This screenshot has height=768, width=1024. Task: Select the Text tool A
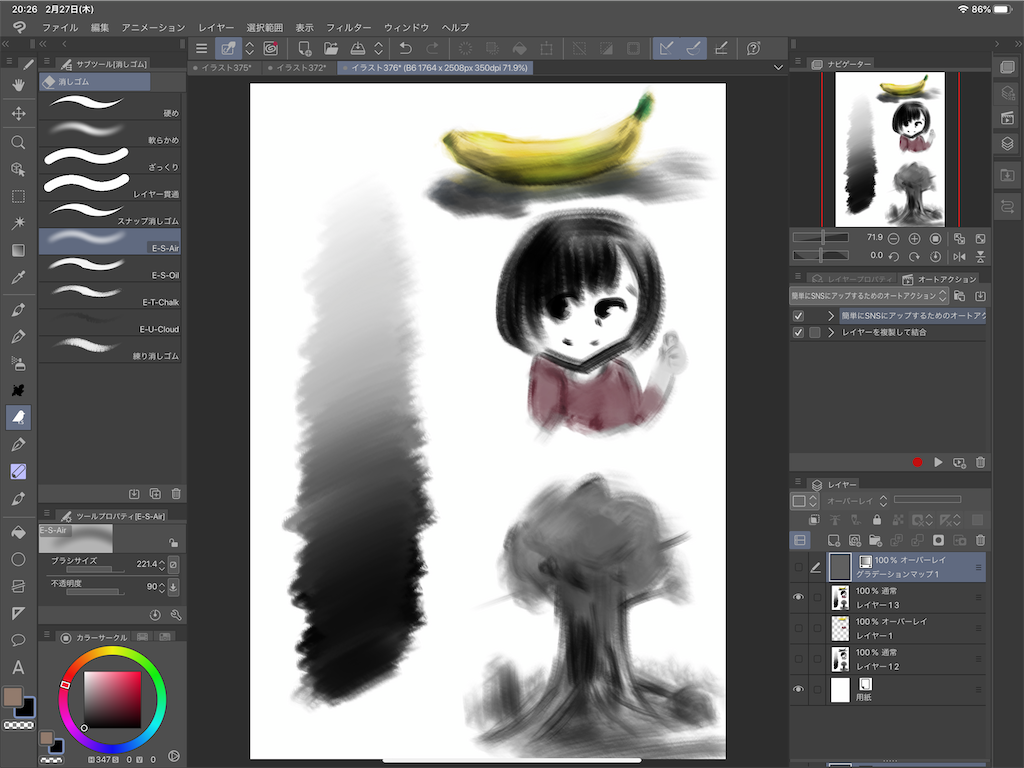18,667
